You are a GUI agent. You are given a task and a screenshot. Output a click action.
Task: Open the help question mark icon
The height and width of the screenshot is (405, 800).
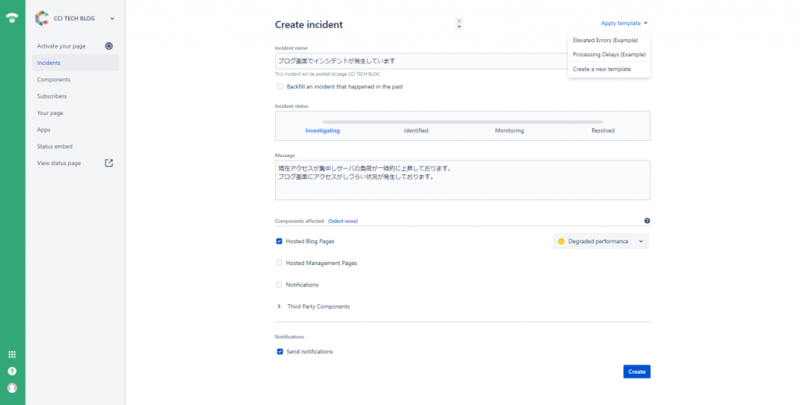(12, 371)
